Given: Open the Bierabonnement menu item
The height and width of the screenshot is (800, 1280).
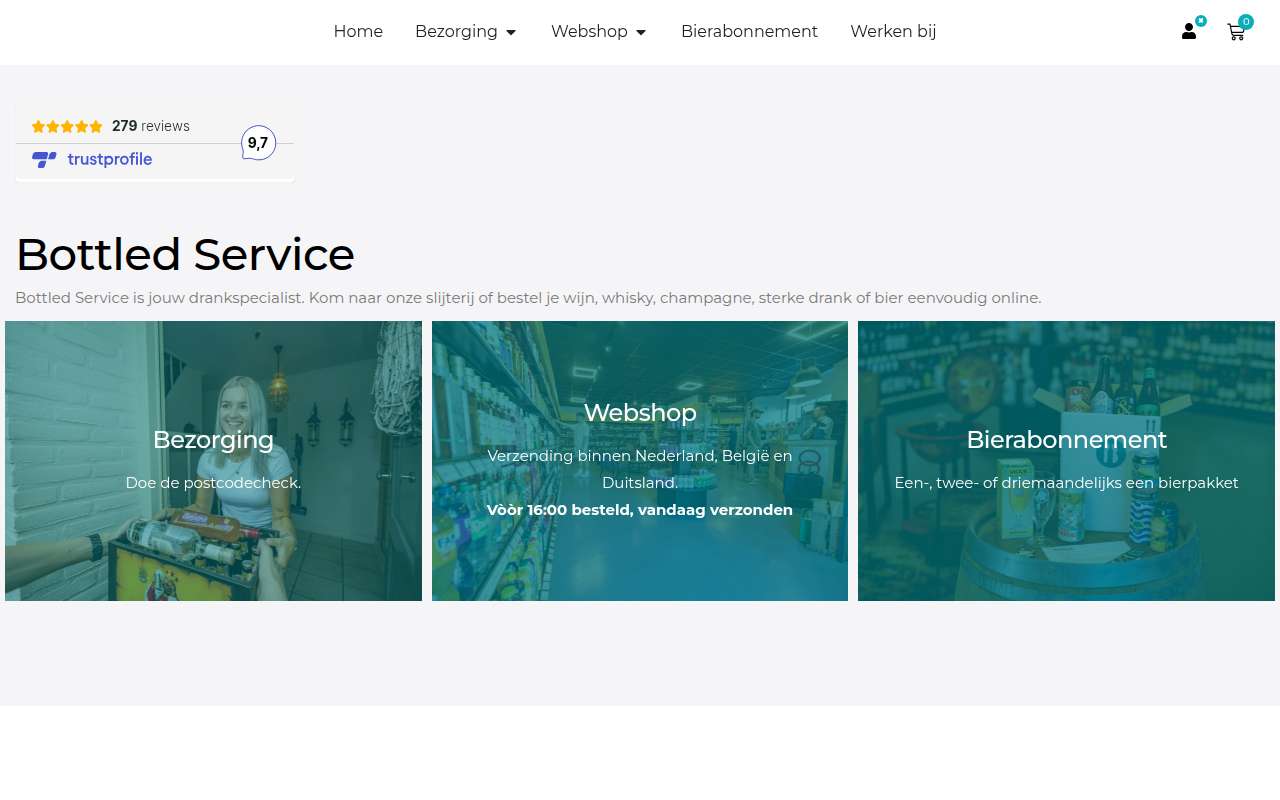Looking at the screenshot, I should click(x=749, y=31).
